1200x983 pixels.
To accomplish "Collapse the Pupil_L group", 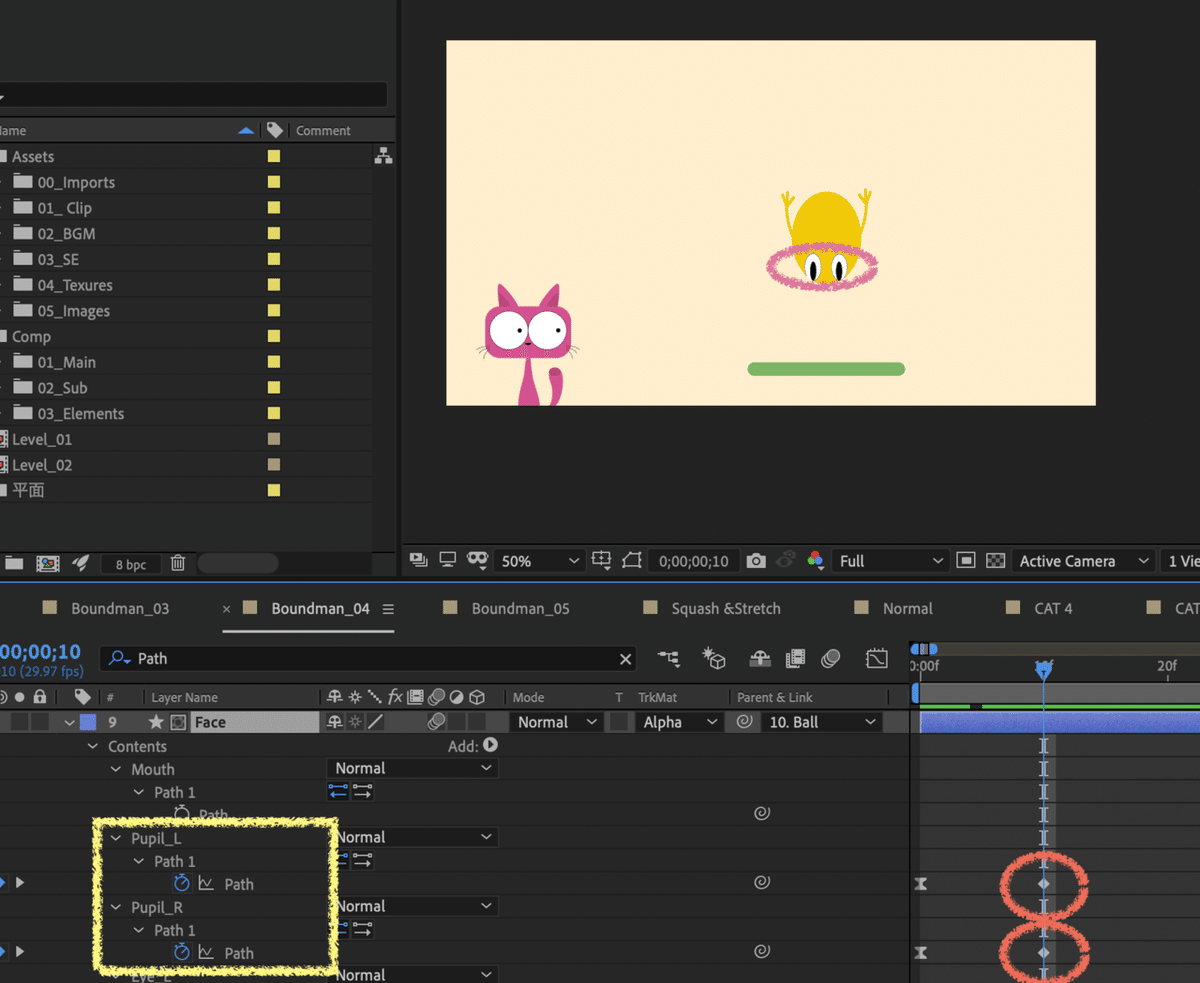I will pyautogui.click(x=116, y=839).
